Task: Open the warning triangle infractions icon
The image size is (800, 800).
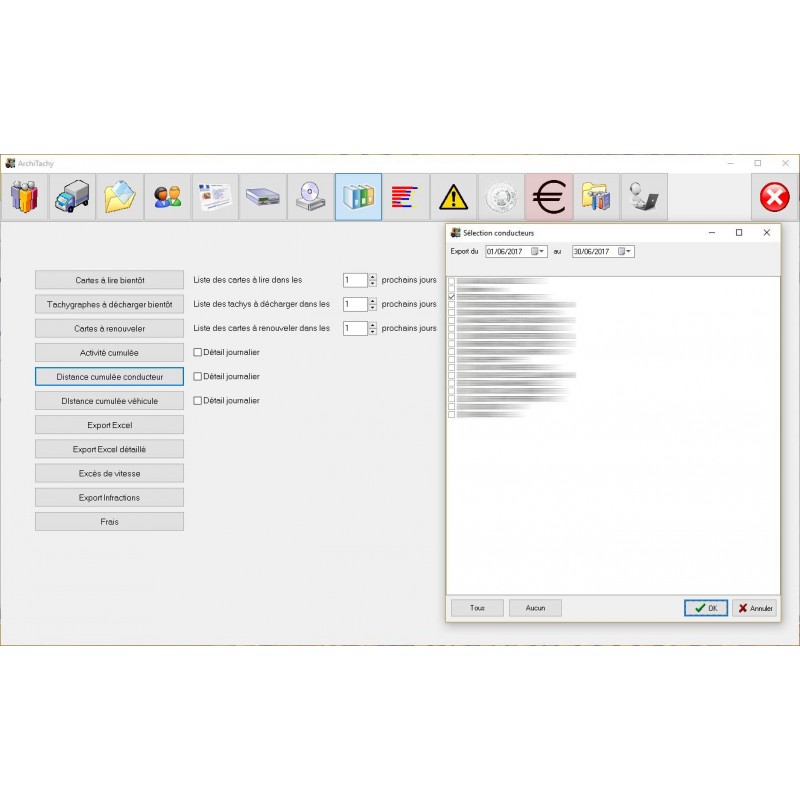Action: click(452, 197)
